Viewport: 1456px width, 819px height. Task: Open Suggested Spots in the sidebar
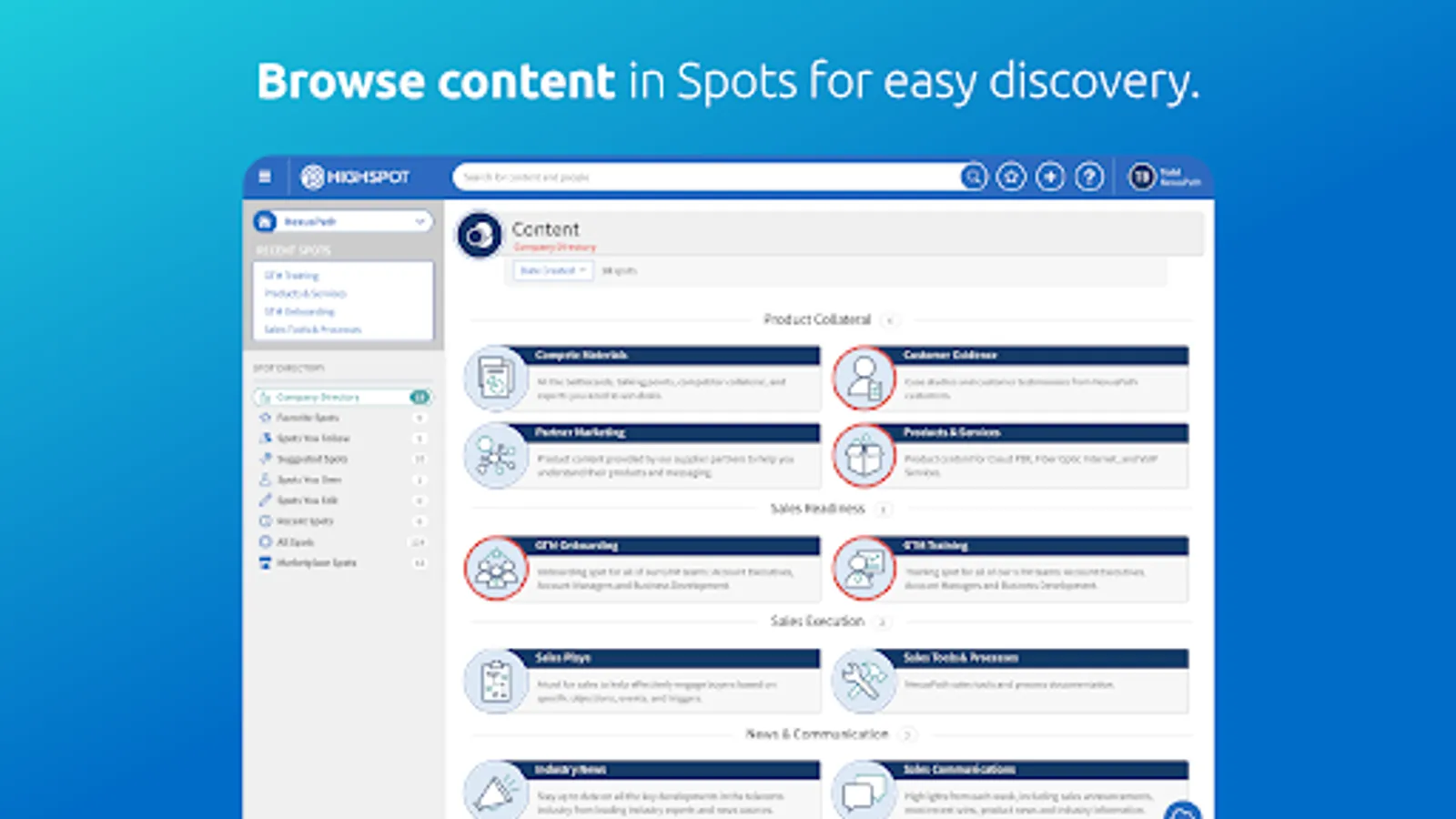click(342, 460)
